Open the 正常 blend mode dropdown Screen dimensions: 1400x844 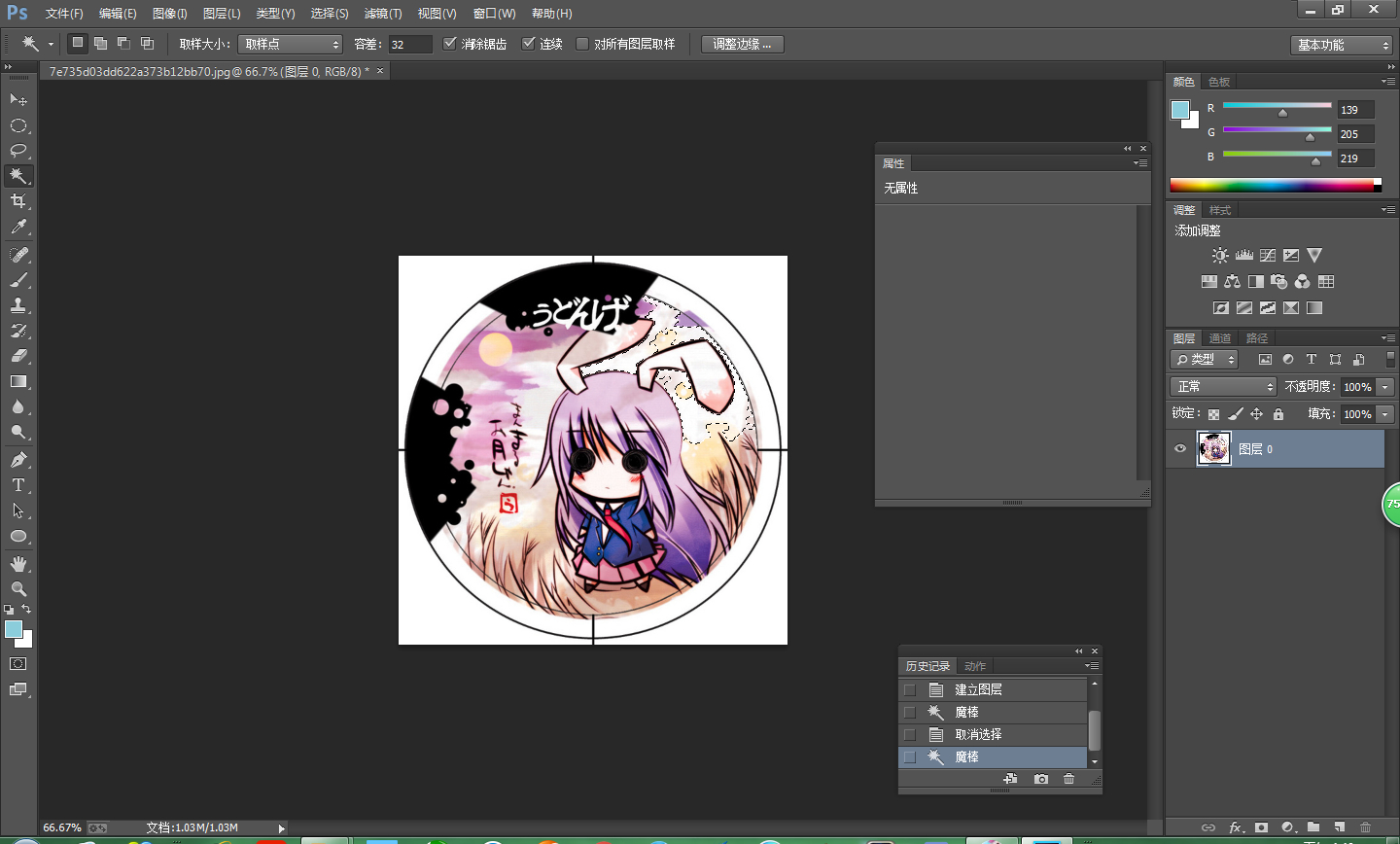1223,387
